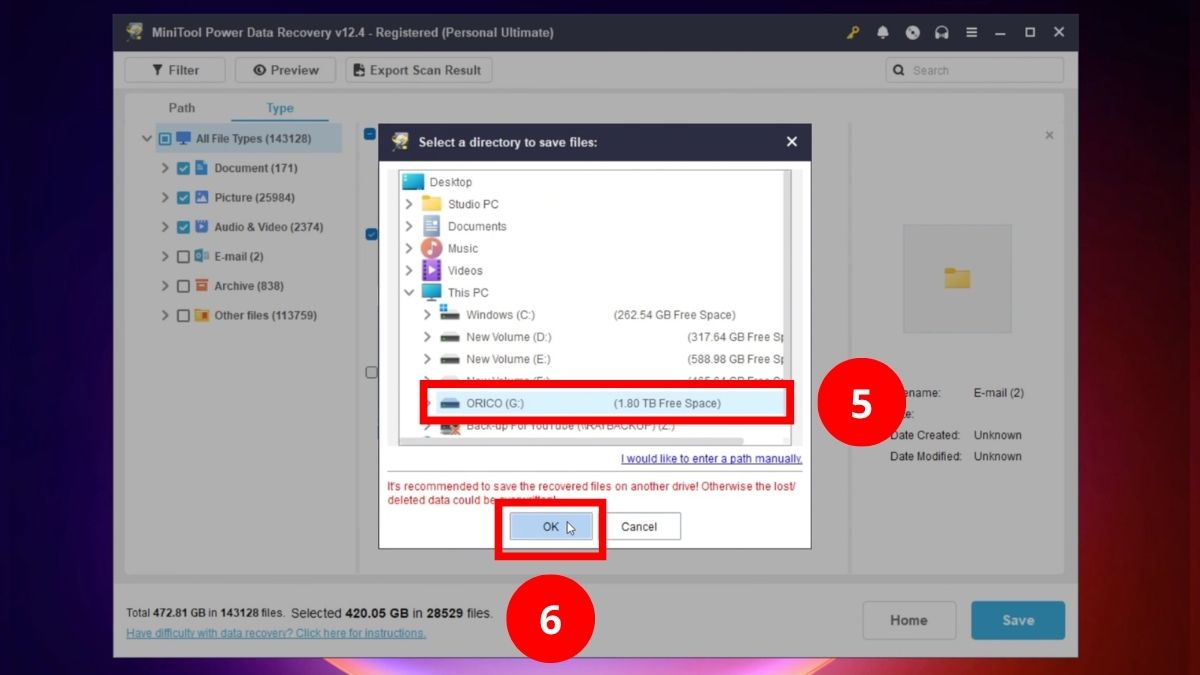Expand the New Volume (D:) drive

(427, 337)
